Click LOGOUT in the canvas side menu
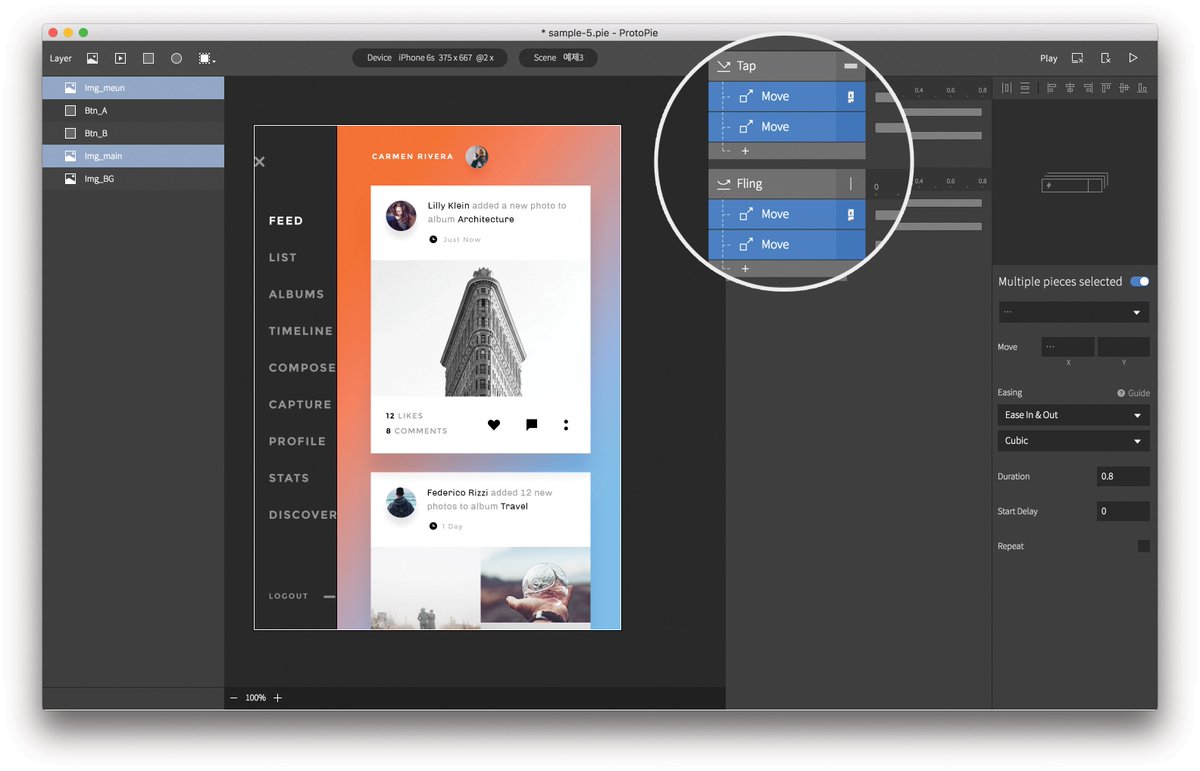The height and width of the screenshot is (771, 1200). pyautogui.click(x=289, y=596)
